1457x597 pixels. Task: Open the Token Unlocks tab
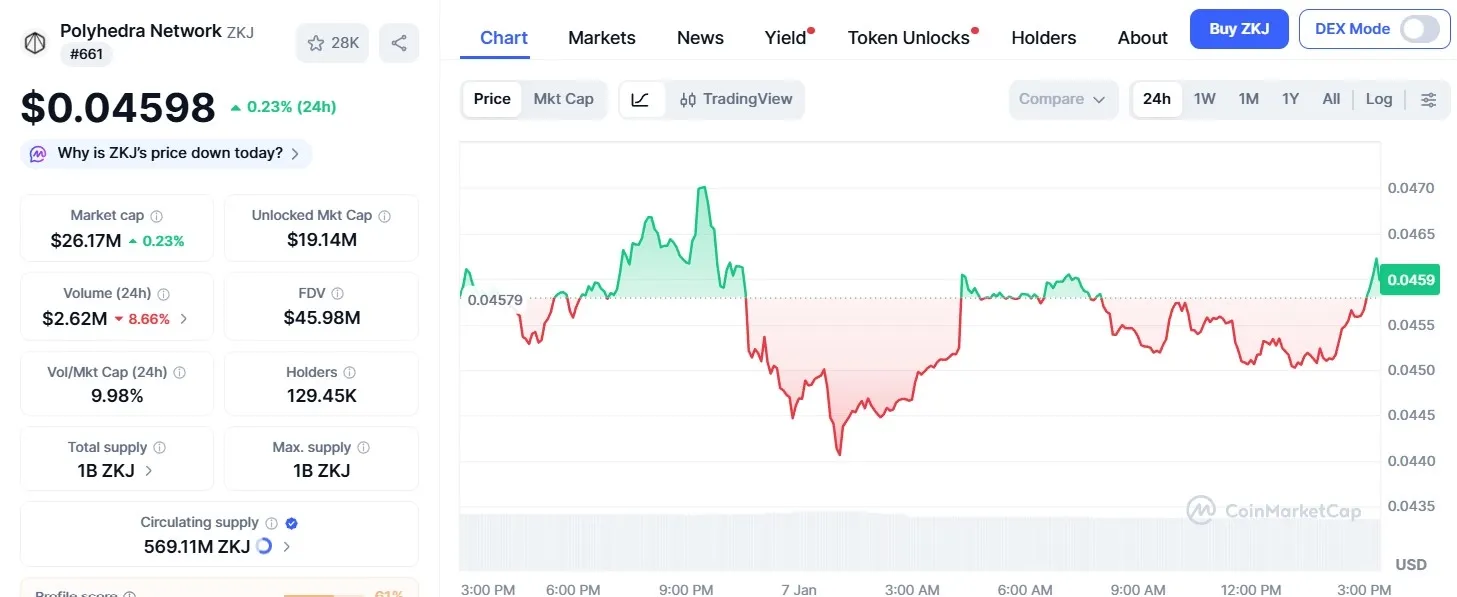tap(910, 37)
